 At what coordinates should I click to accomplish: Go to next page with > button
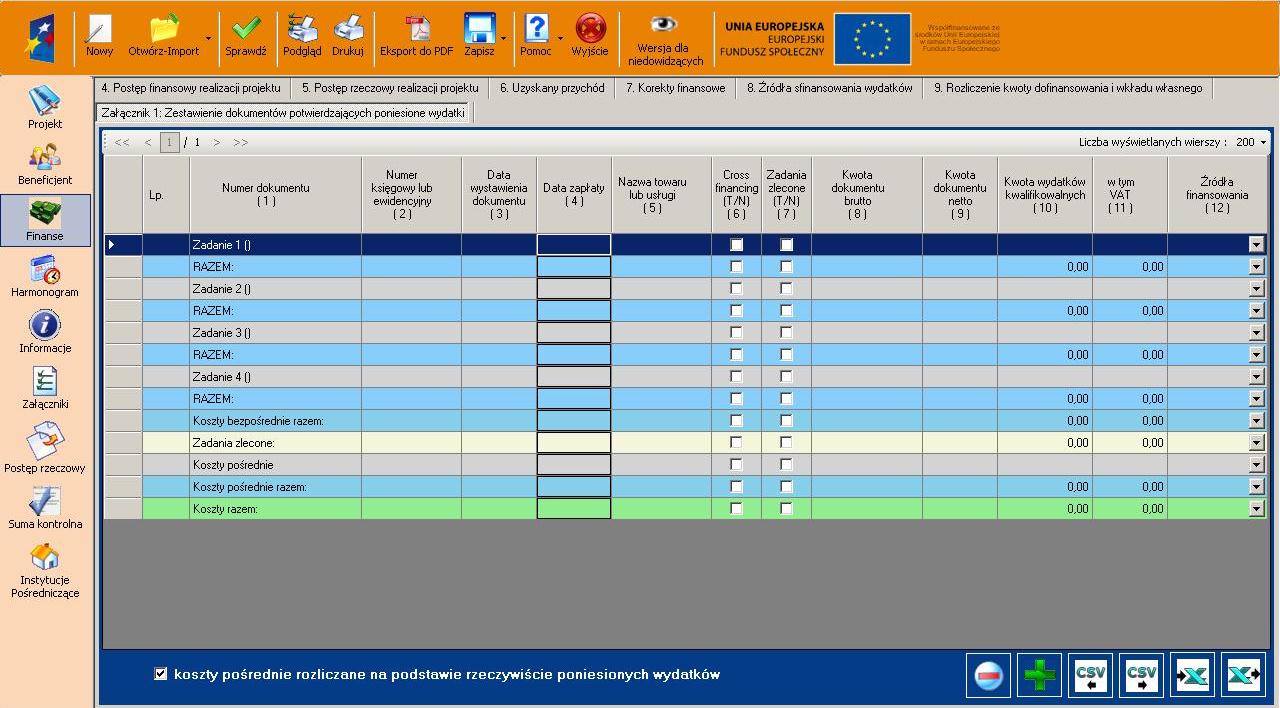point(216,143)
